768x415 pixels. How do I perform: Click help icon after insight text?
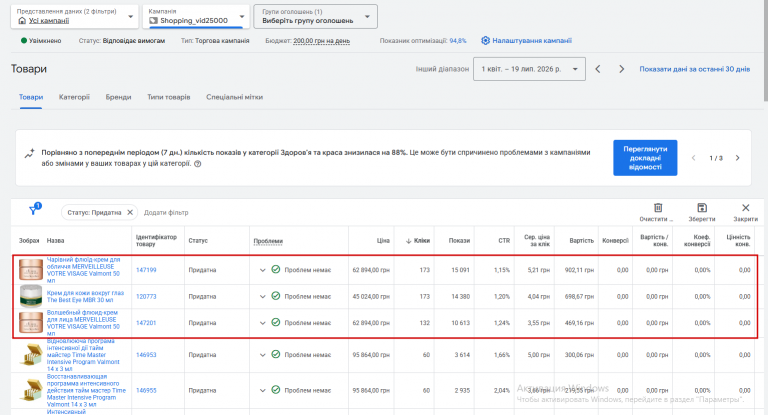pos(197,164)
